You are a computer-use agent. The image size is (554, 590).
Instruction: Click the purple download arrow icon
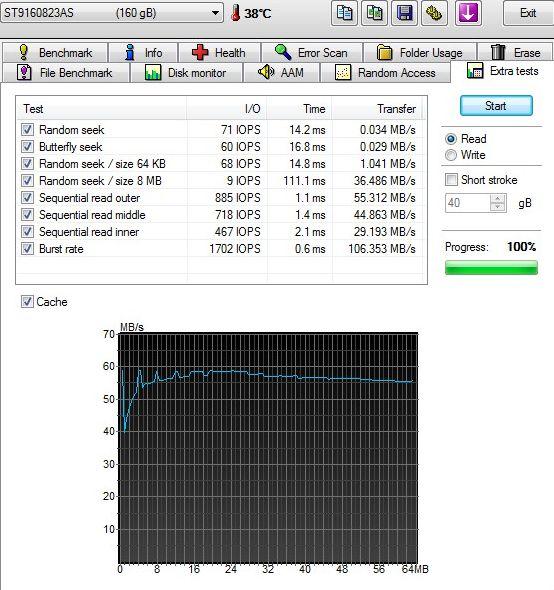[468, 13]
